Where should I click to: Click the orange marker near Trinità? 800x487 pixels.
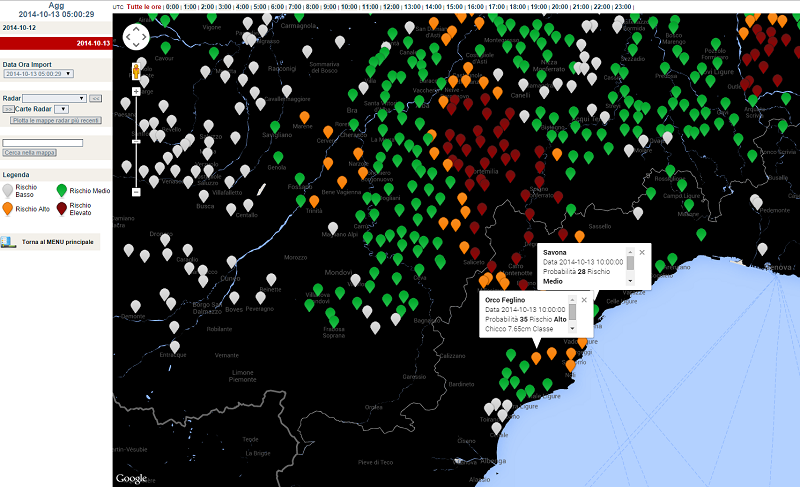coord(314,201)
